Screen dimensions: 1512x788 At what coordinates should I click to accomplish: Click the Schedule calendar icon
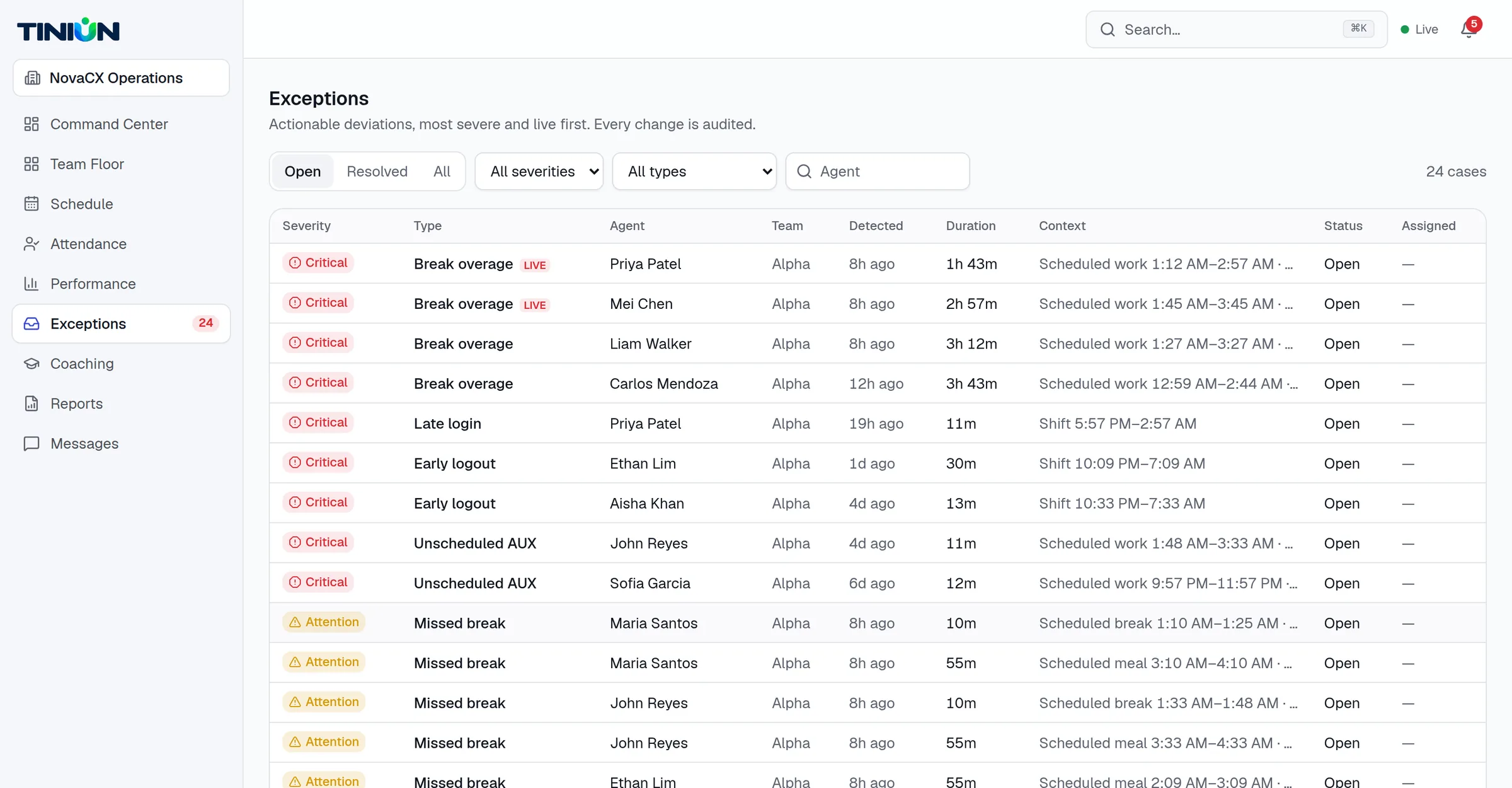31,204
